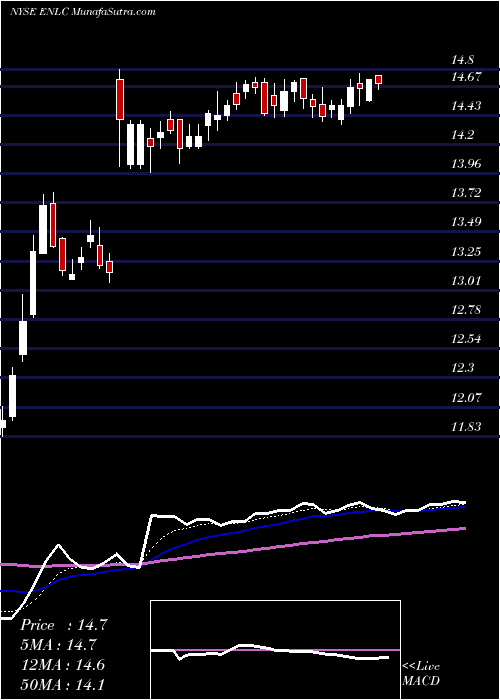Click the 14.8 price axis label
Image resolution: width=500 pixels, height=700 pixels.
click(463, 60)
